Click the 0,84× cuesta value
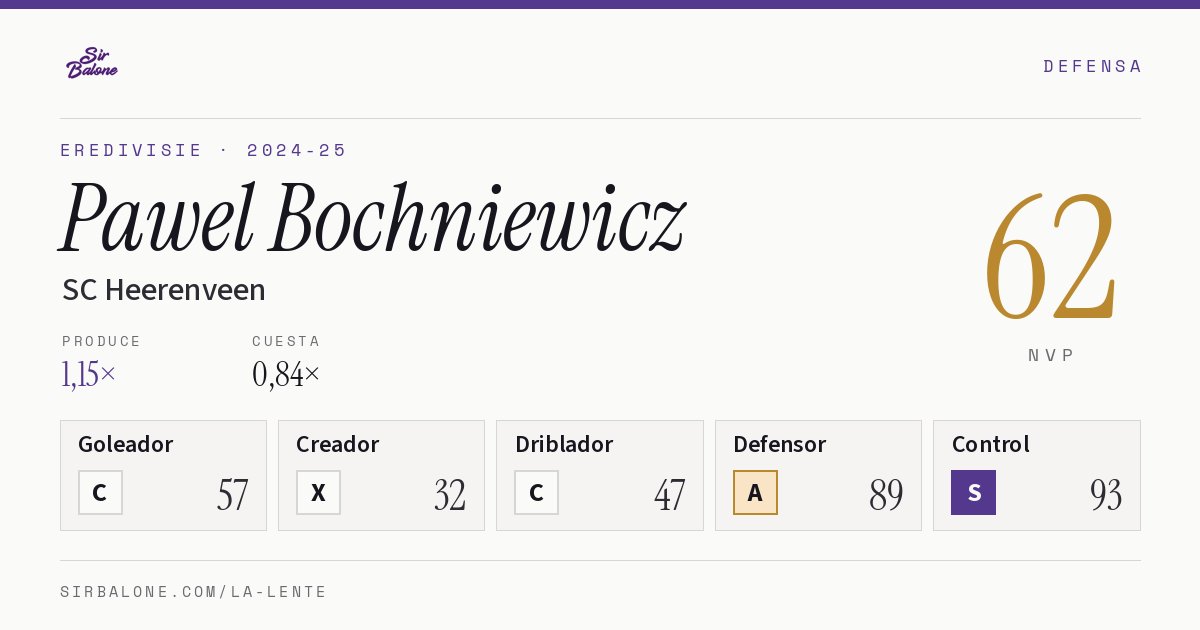 click(286, 374)
